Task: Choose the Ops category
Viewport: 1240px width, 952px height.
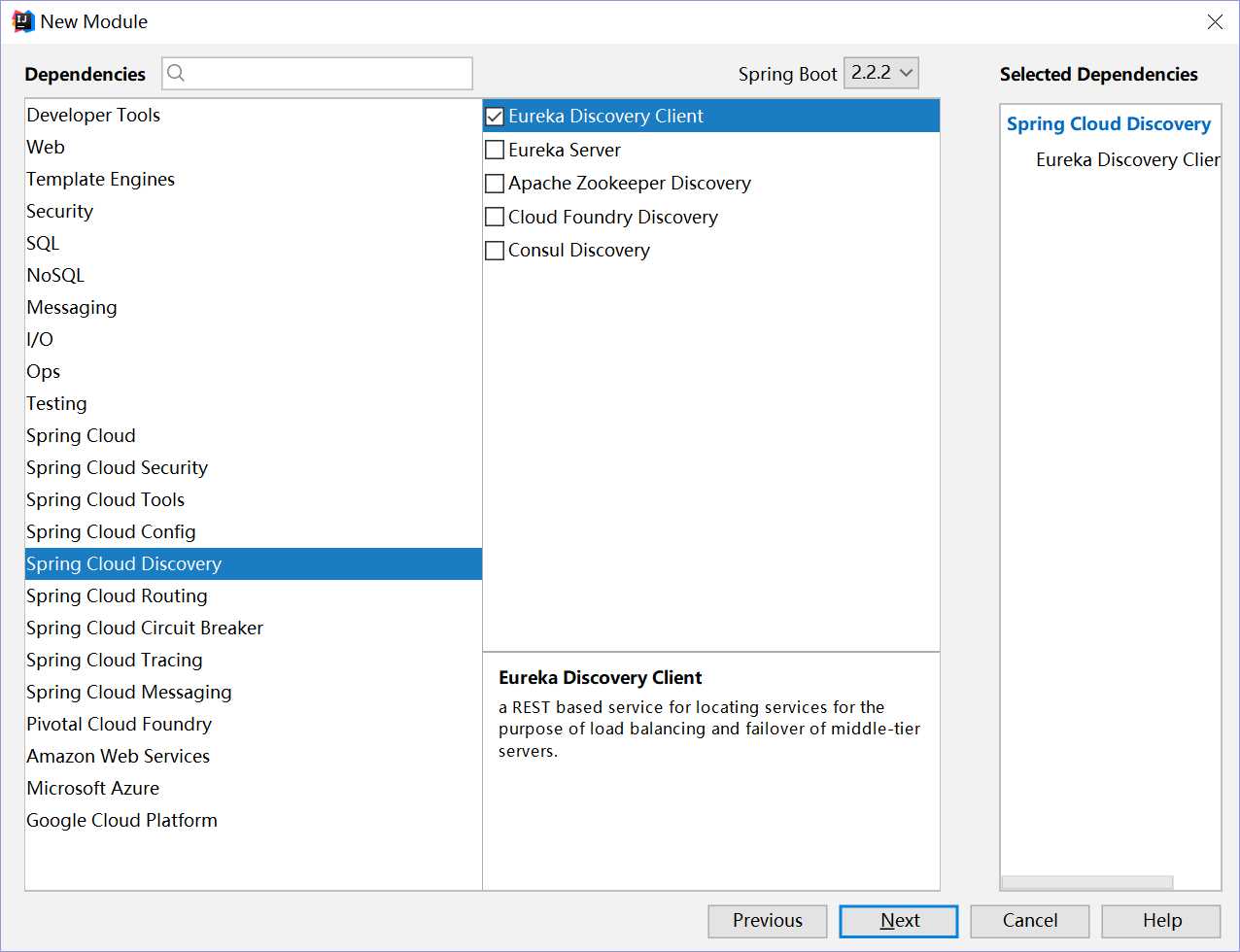Action: (254, 371)
